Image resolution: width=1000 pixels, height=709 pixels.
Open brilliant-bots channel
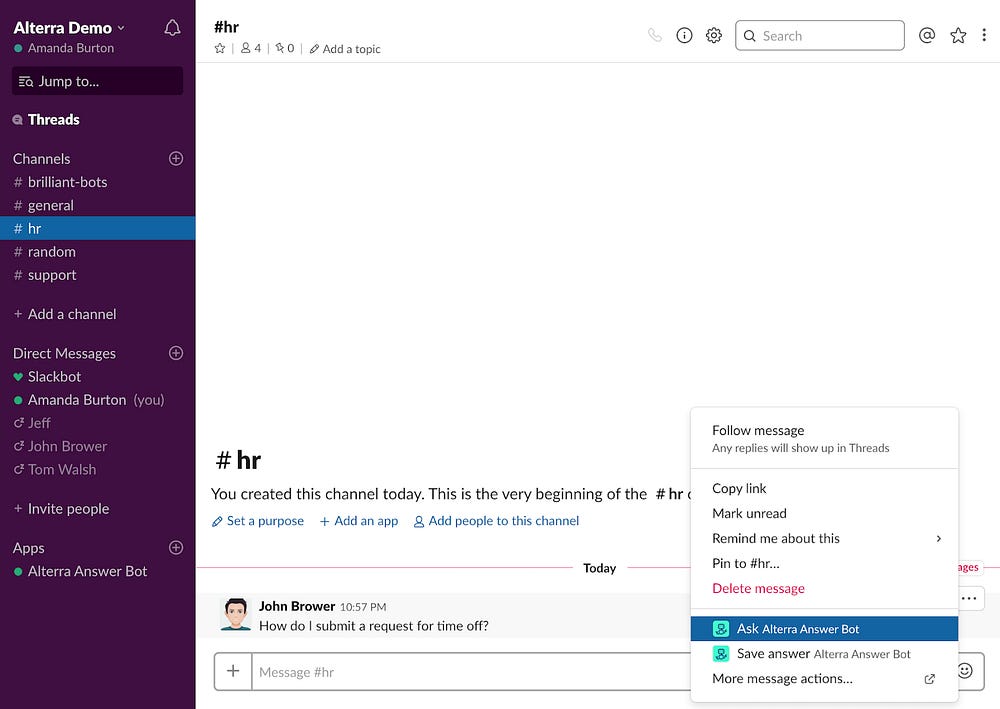98,182
